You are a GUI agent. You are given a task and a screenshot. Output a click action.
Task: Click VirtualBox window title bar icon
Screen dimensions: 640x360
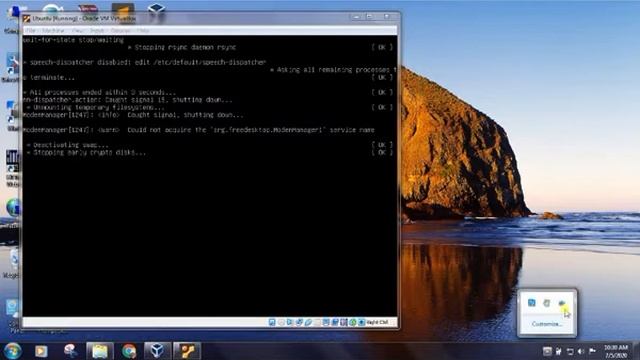(27, 18)
